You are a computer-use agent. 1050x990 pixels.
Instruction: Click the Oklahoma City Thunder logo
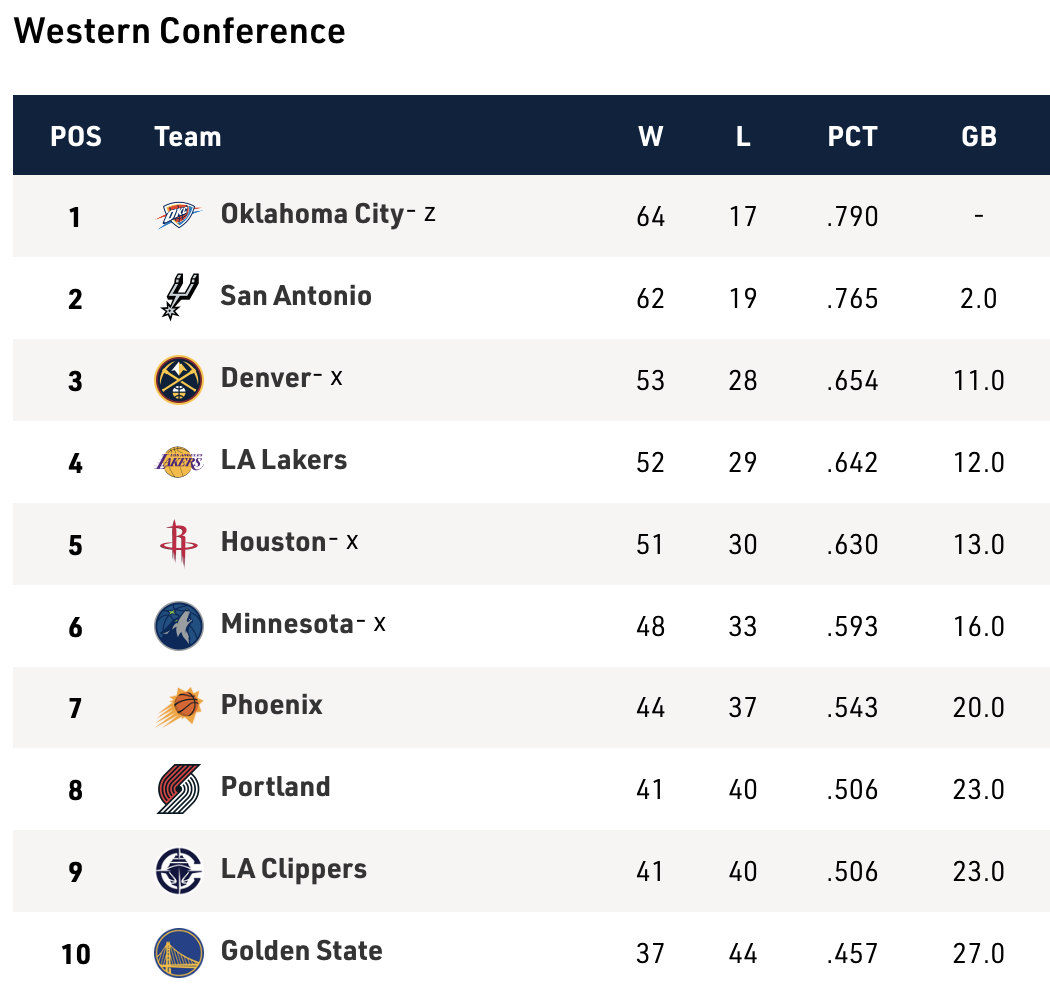179,215
